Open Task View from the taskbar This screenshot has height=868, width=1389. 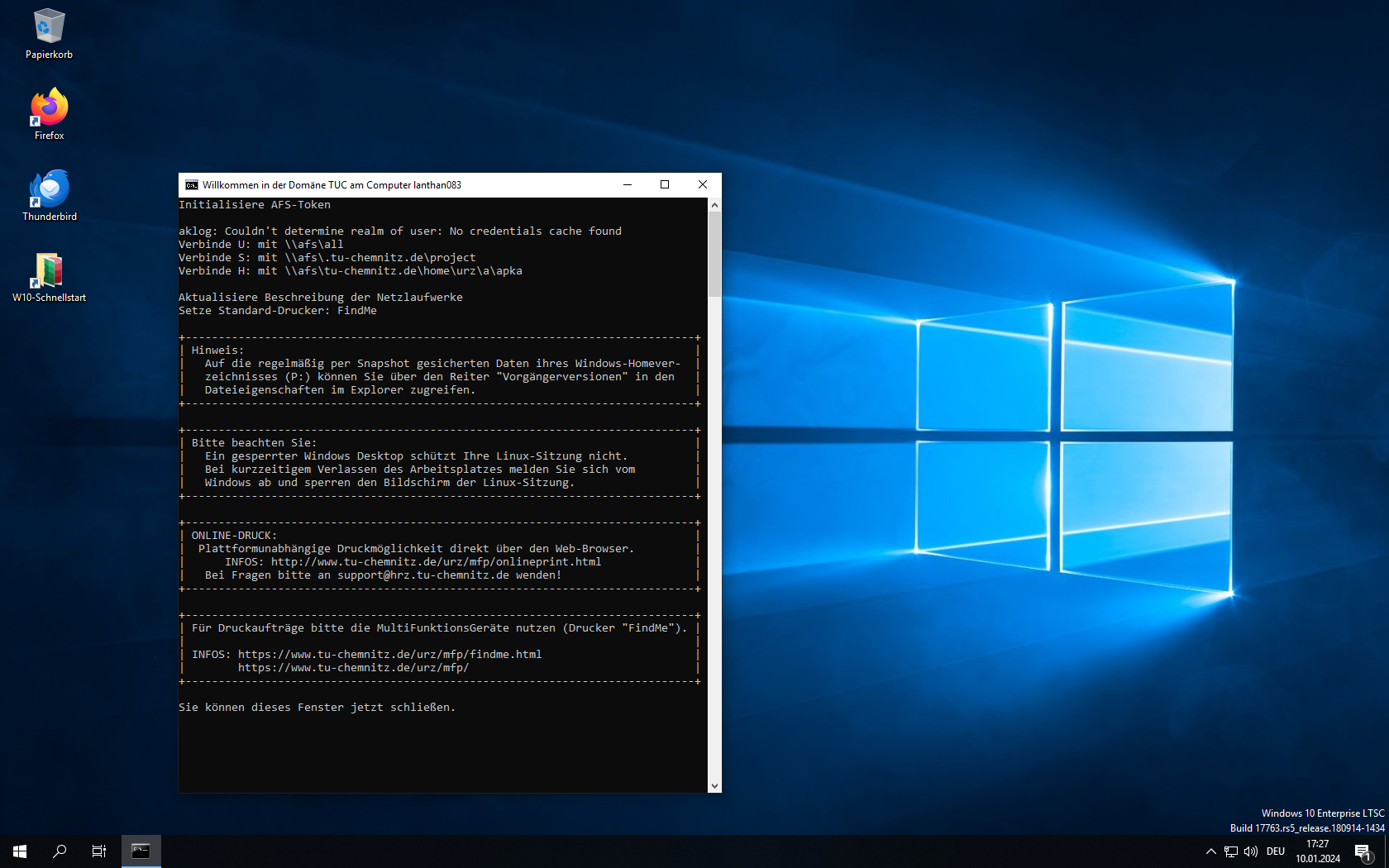pos(99,851)
